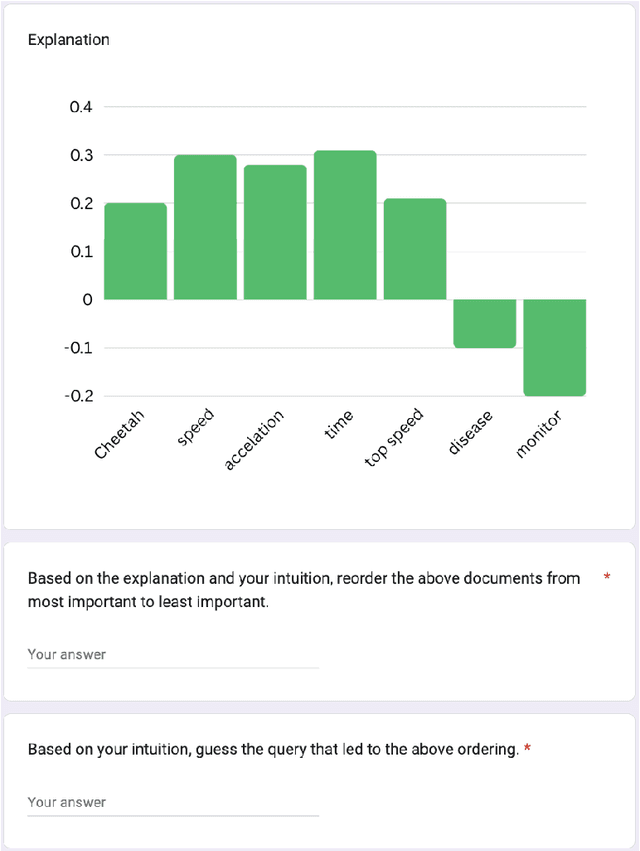Screen dimensions: 640x851
Task: Click the answer field for the query guess question
Action: (170, 801)
